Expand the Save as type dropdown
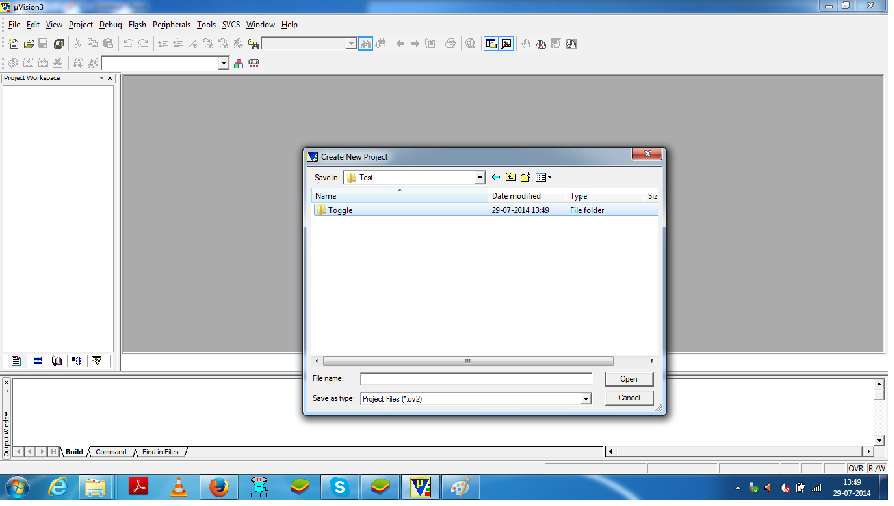Viewport: 894px width, 506px height. (x=586, y=399)
